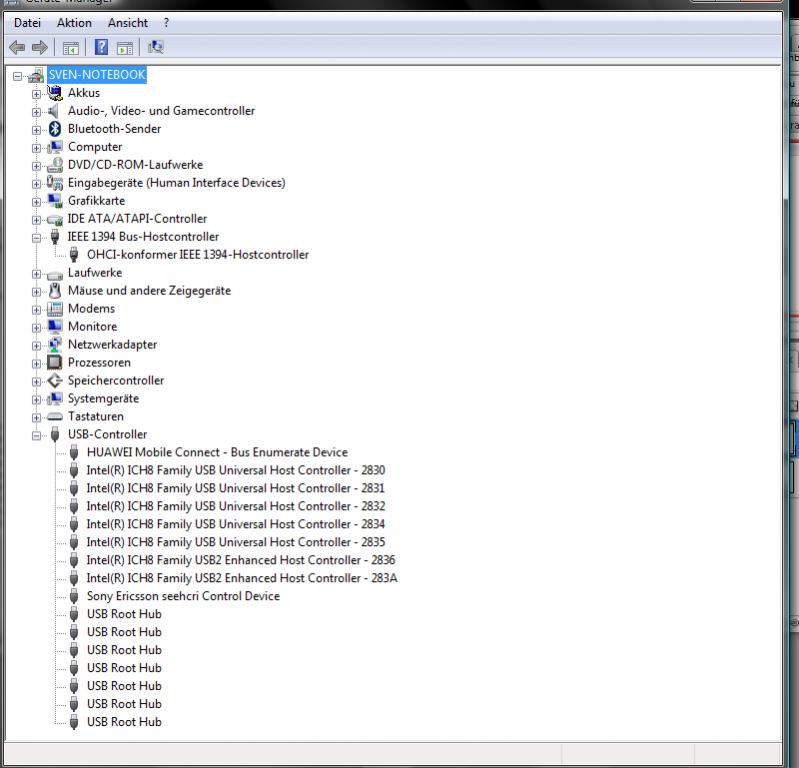The height and width of the screenshot is (768, 799).
Task: Click the Back arrow toolbar icon
Action: tap(17, 48)
